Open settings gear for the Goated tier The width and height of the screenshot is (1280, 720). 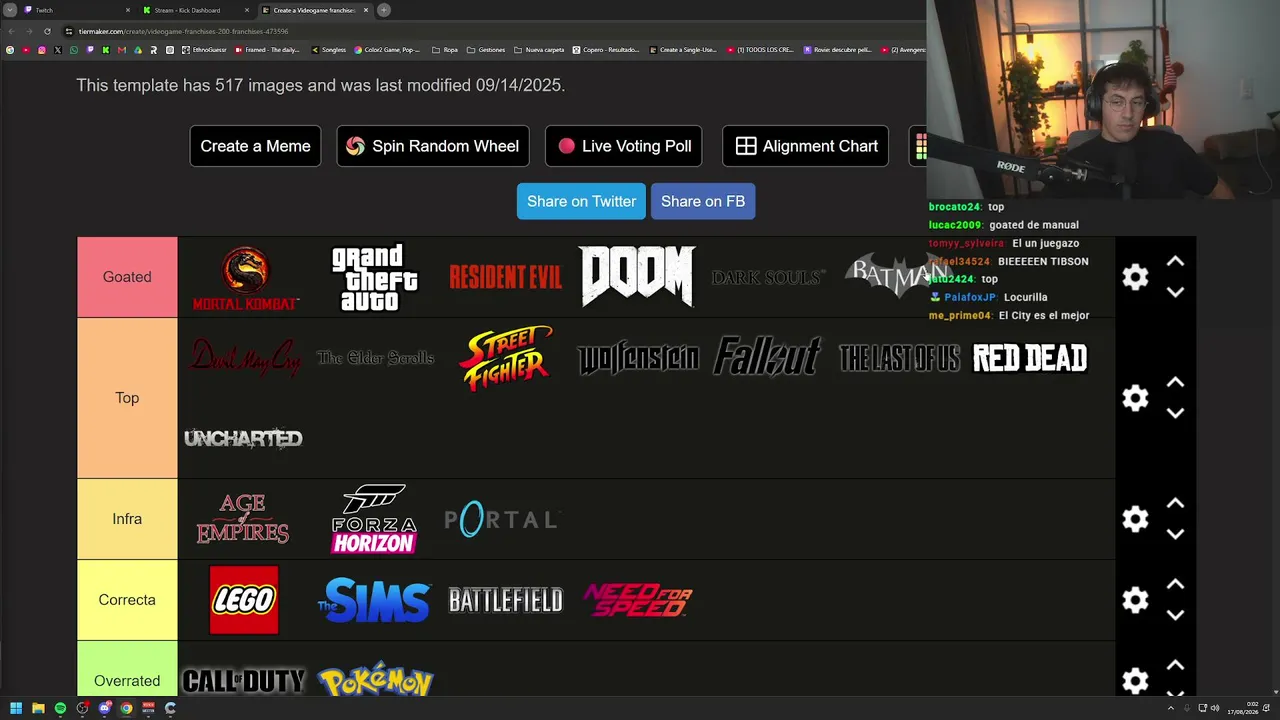(1135, 277)
